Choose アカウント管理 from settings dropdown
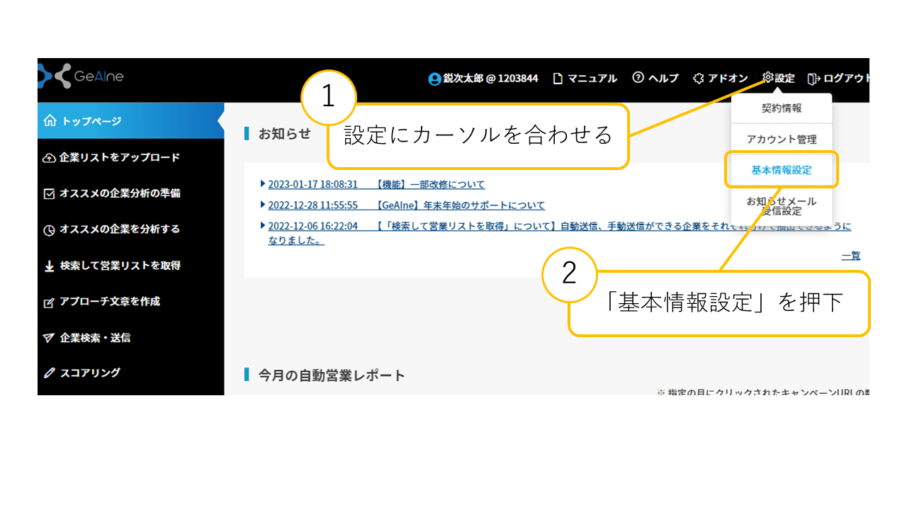907x510 pixels. click(781, 139)
